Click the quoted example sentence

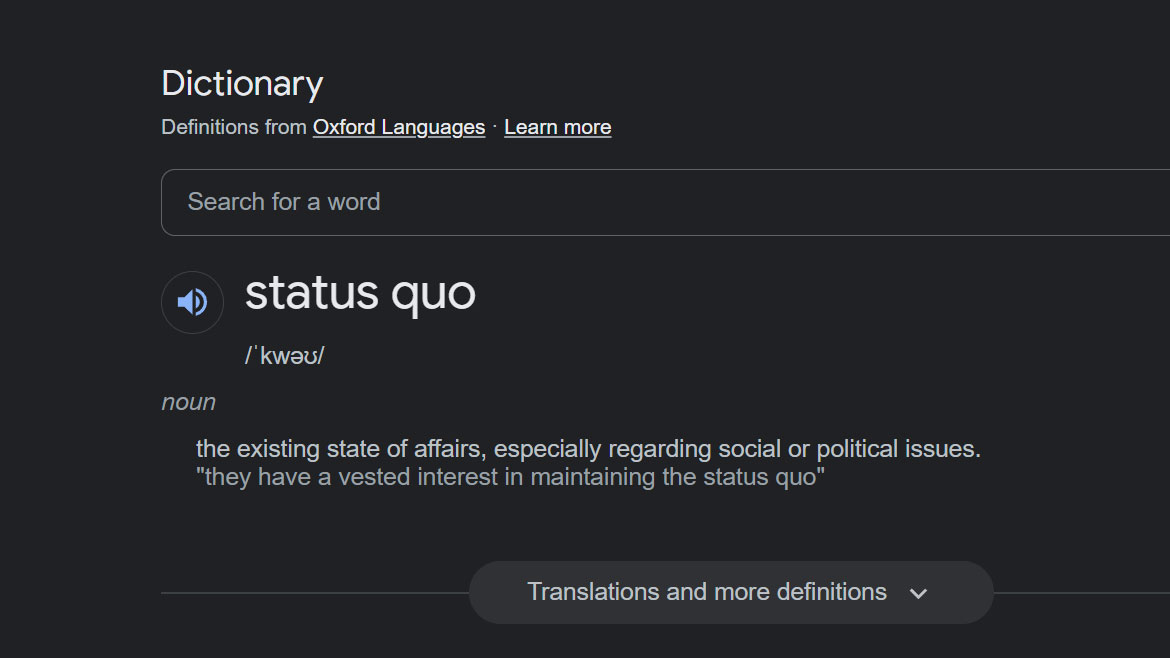[510, 477]
